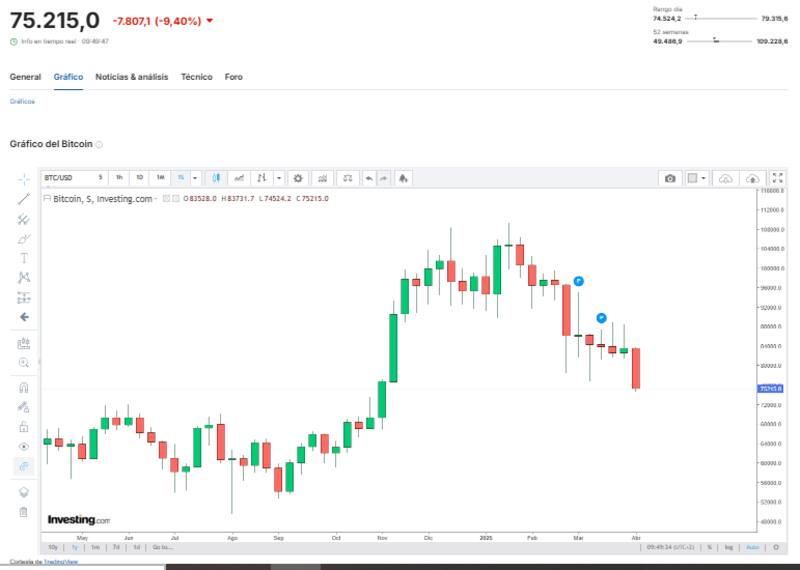The image size is (800, 570).
Task: Select the candlestick chart style icon
Action: coord(215,178)
